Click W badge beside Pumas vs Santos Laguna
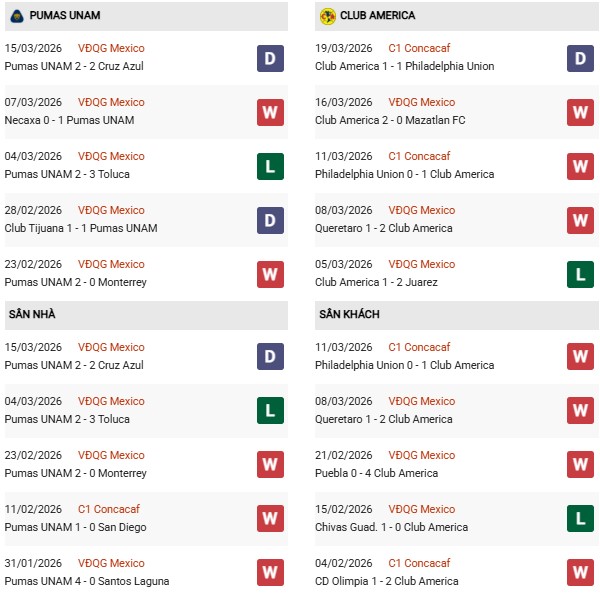The height and width of the screenshot is (595, 600). [270, 573]
